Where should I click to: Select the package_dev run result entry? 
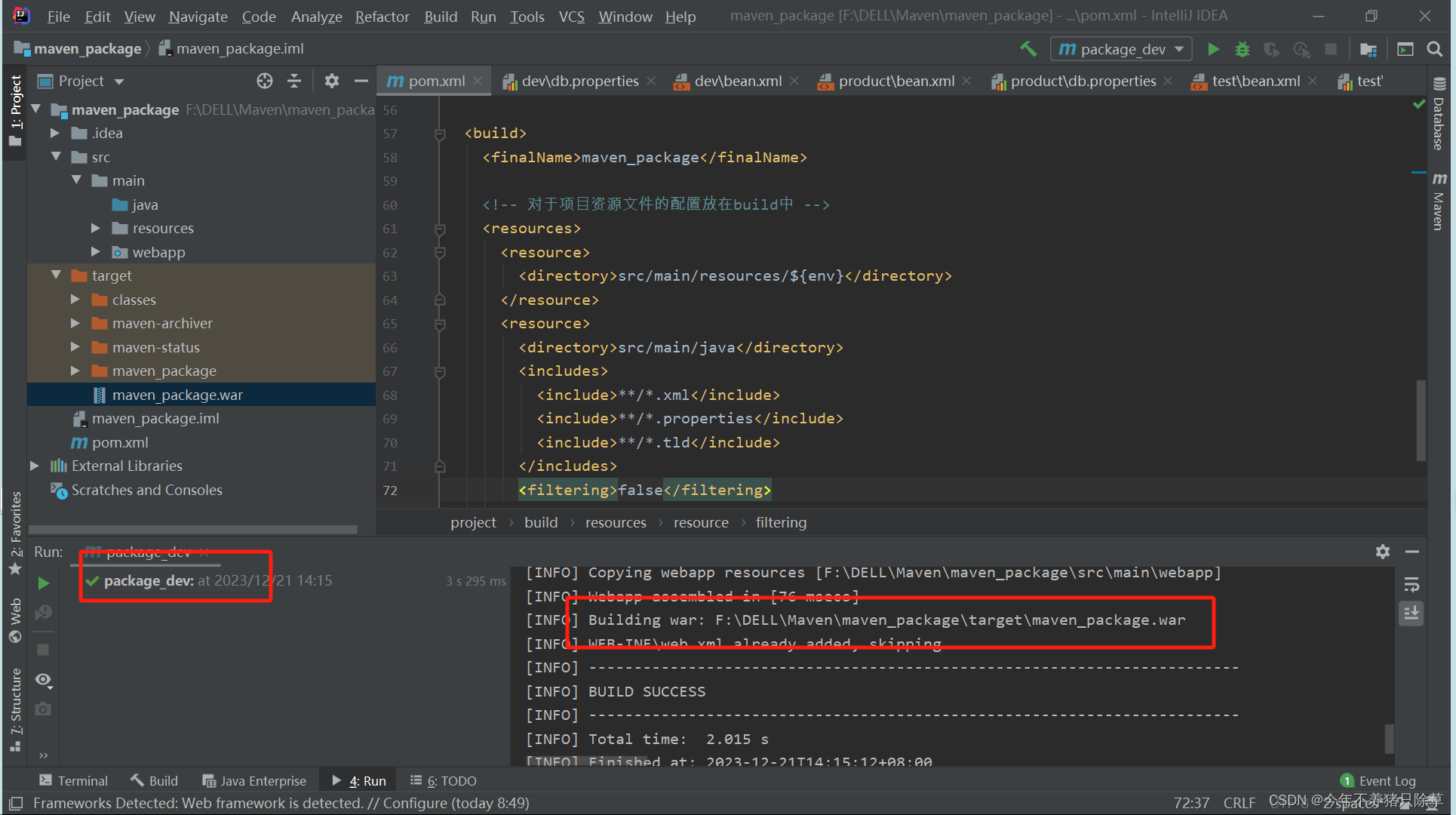click(x=218, y=580)
